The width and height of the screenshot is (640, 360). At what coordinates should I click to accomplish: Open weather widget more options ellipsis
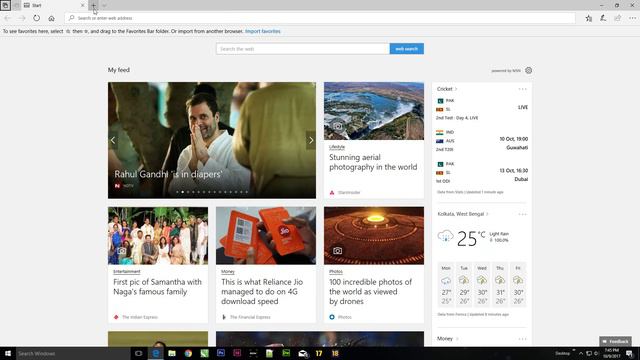[x=522, y=214]
